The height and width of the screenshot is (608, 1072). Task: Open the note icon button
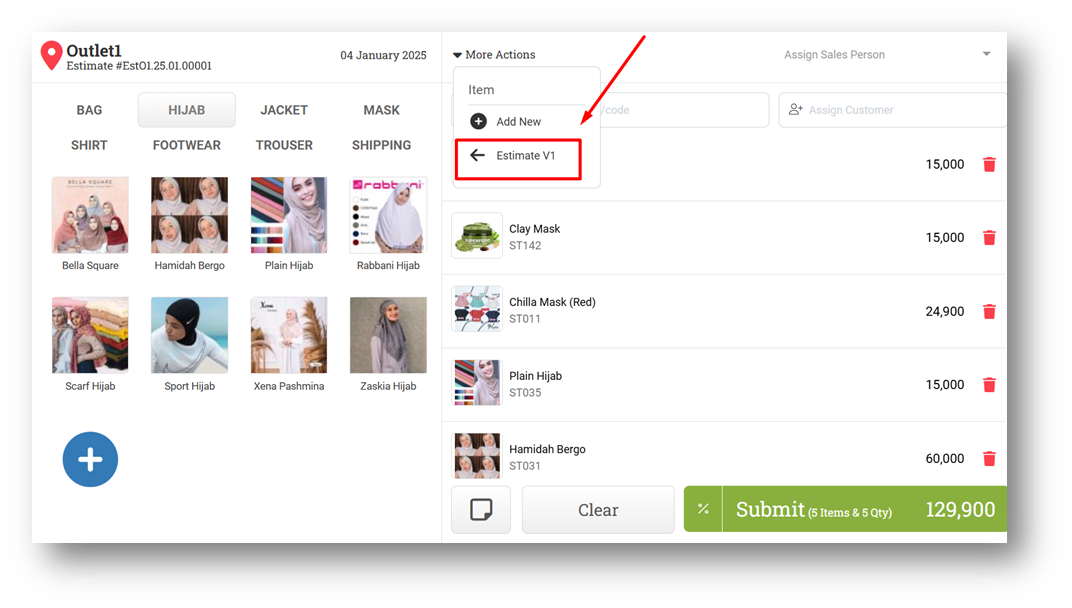[x=481, y=510]
